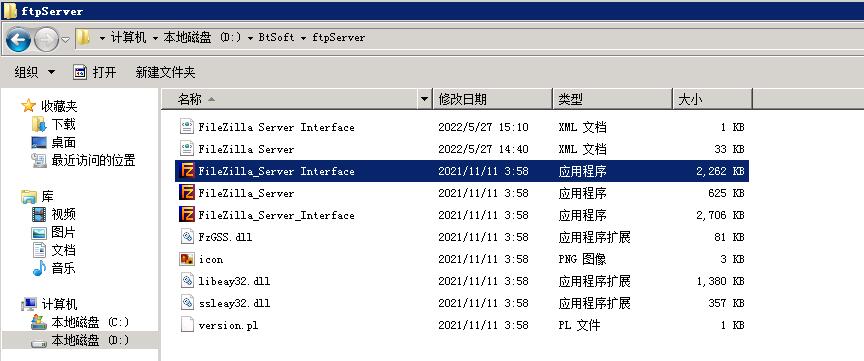Open the 图片 library
This screenshot has width=864, height=361.
pyautogui.click(x=63, y=232)
